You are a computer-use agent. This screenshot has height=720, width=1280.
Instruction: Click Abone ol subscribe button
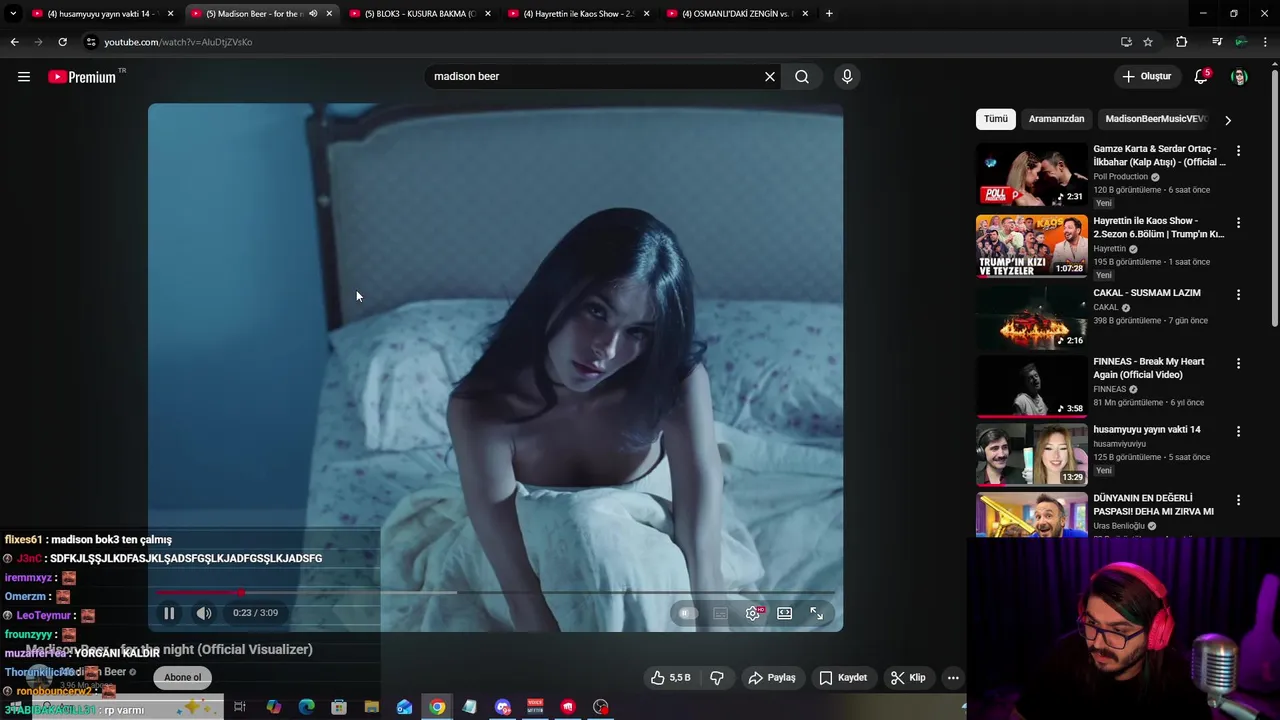[183, 677]
